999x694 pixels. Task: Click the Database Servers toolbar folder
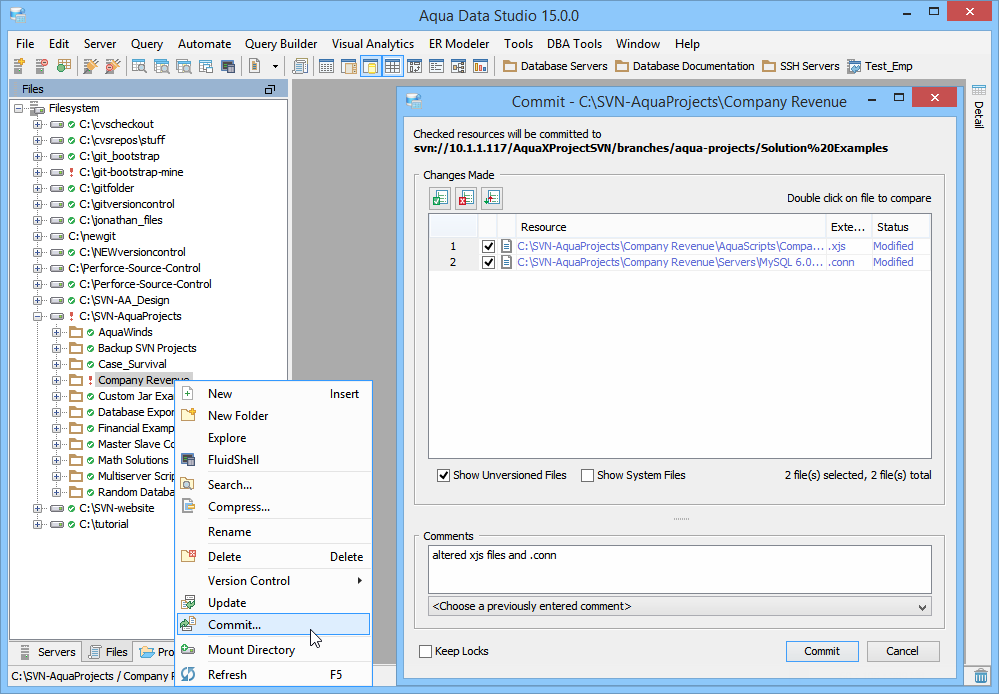(x=555, y=66)
